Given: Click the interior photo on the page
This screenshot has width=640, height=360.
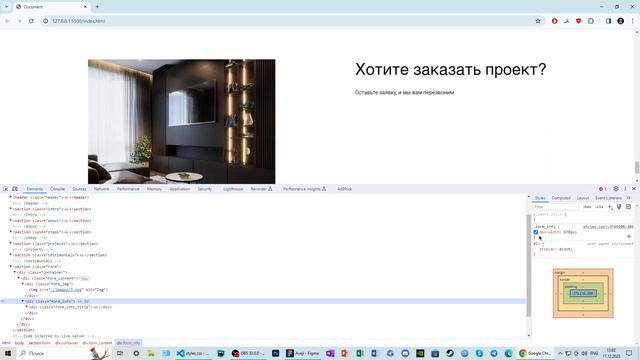Looking at the screenshot, I should point(182,122).
